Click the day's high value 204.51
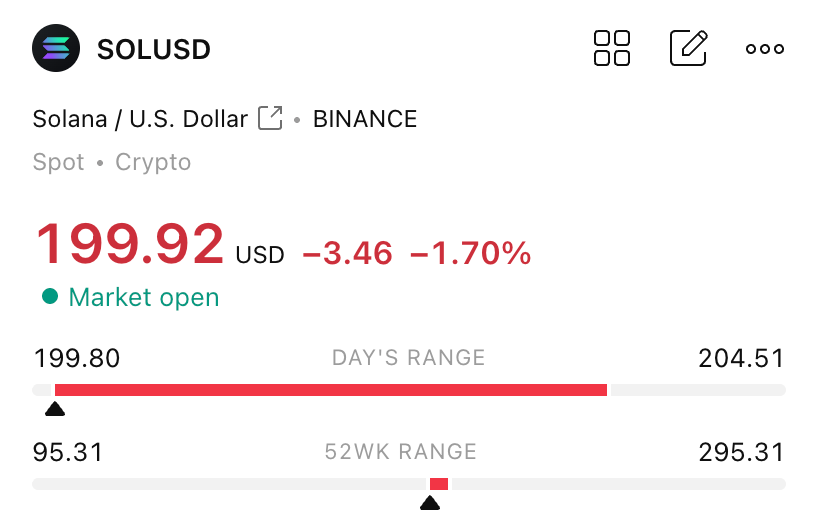Image resolution: width=816 pixels, height=520 pixels. pyautogui.click(x=741, y=358)
